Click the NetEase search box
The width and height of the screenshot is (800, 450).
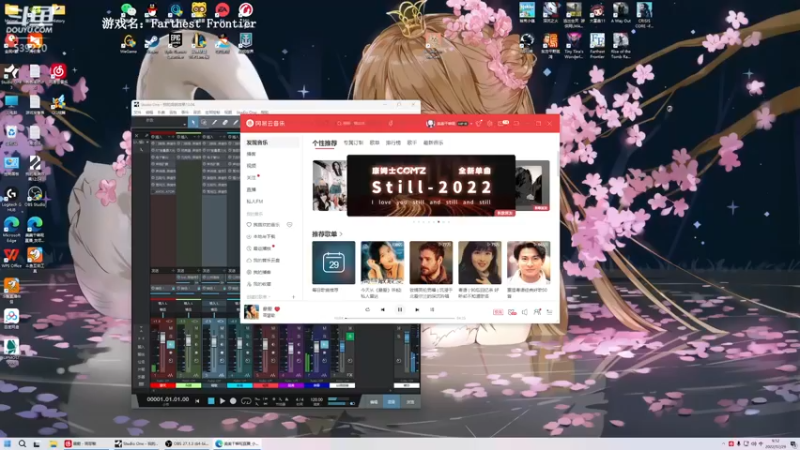click(x=357, y=123)
